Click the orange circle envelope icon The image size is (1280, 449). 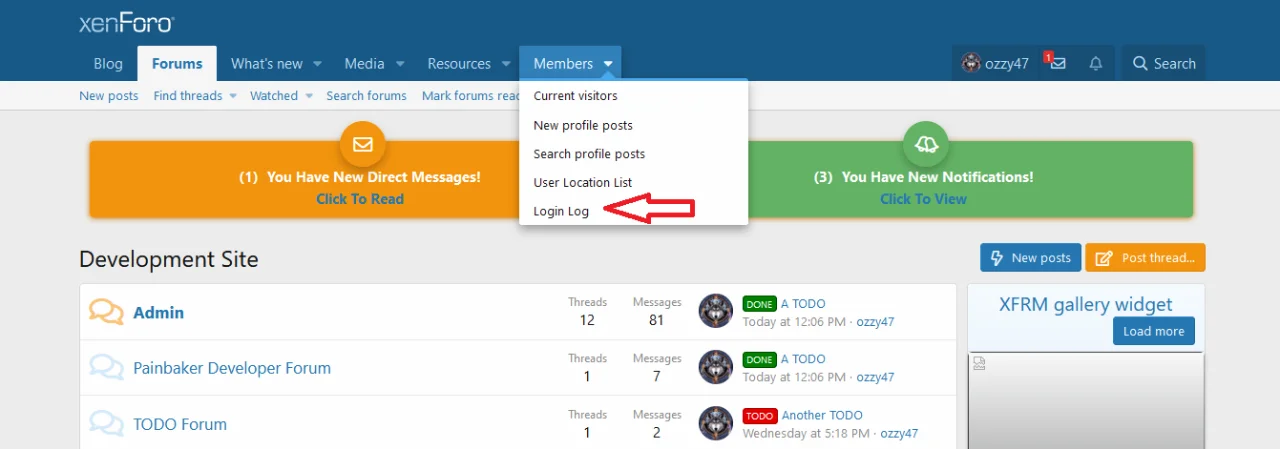(362, 144)
